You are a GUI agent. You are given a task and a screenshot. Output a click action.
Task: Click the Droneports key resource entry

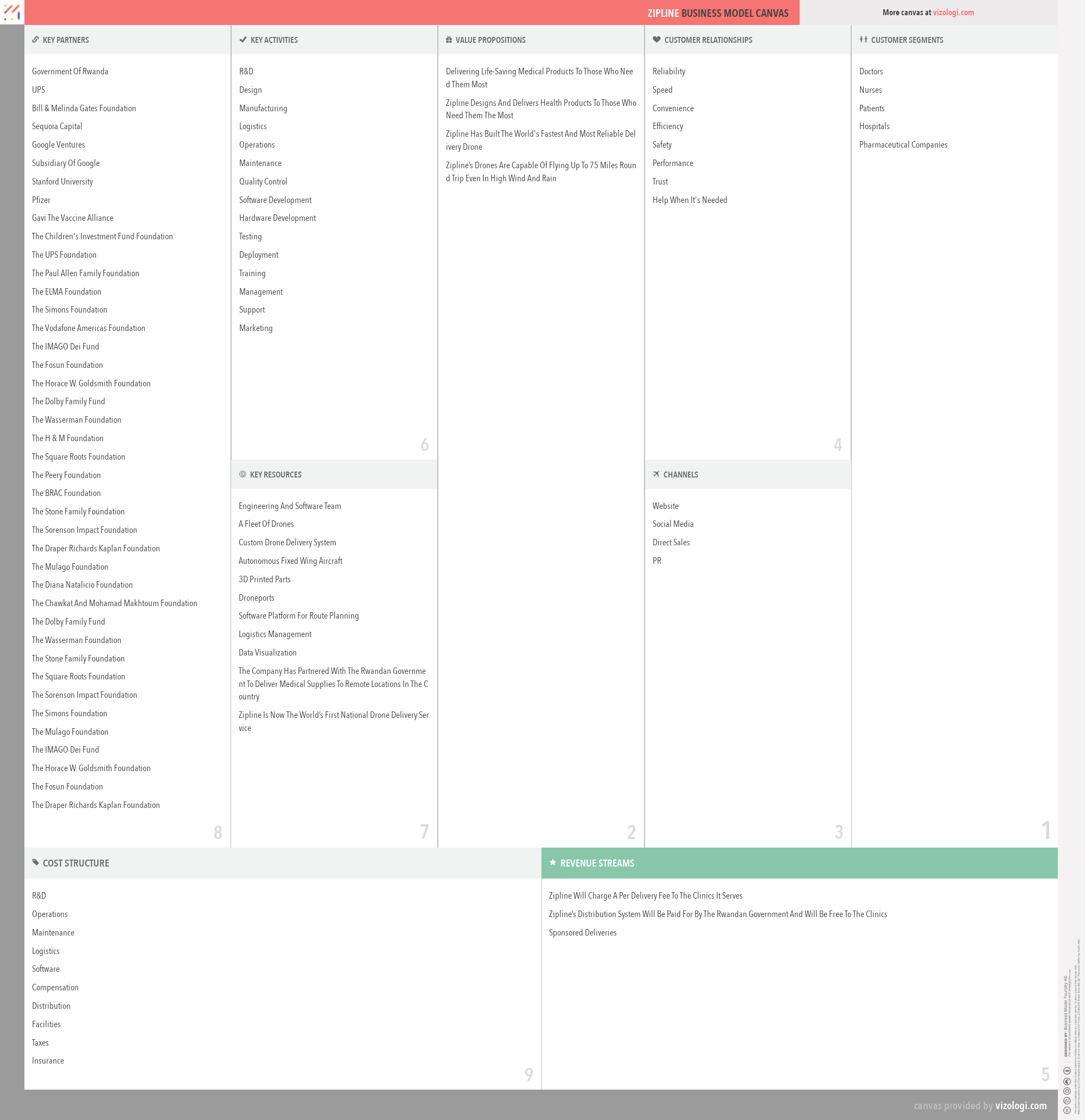(256, 598)
